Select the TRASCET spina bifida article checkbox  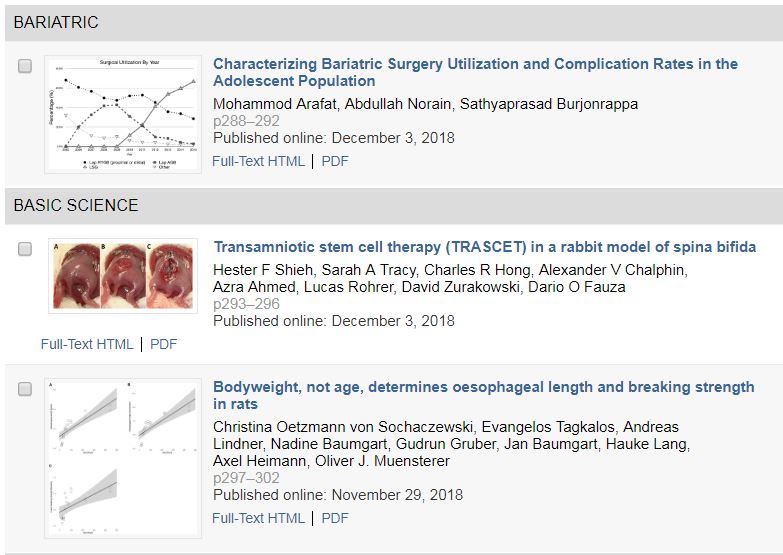(25, 249)
